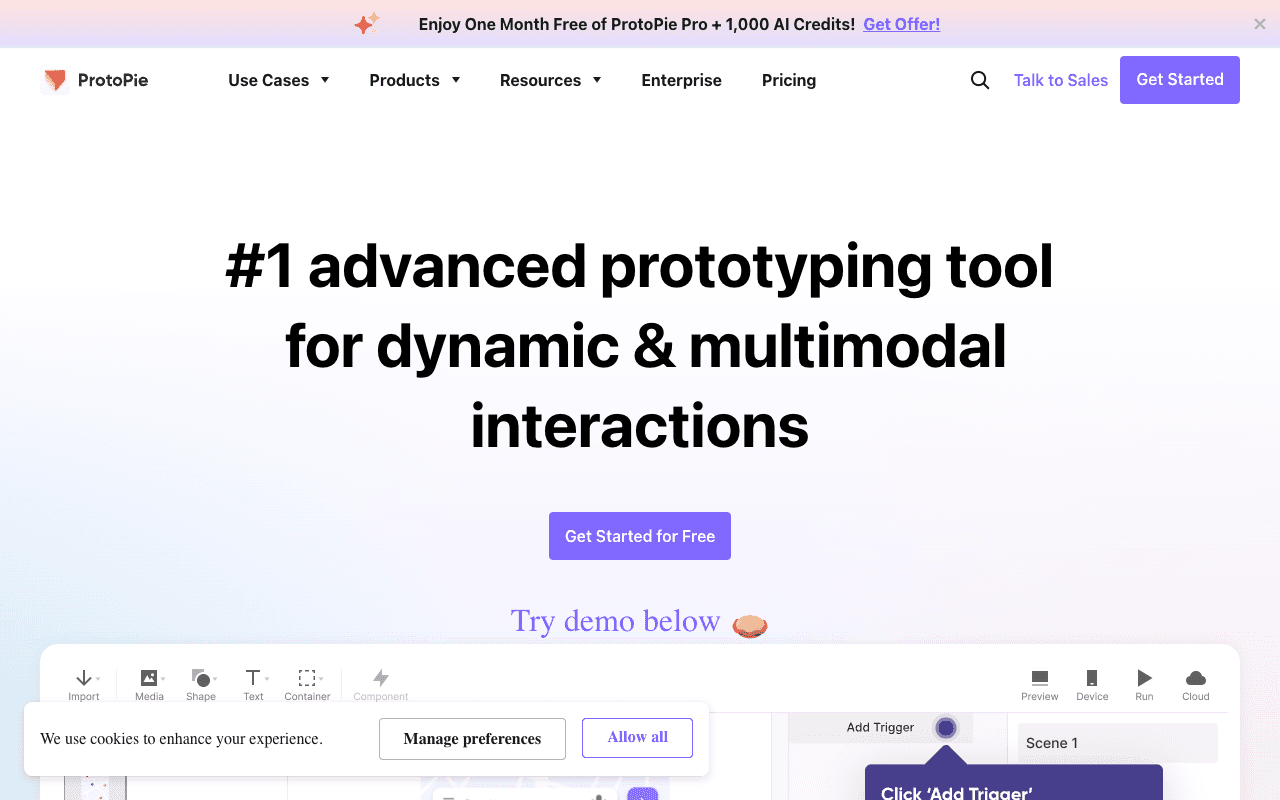The image size is (1280, 800).
Task: Click the Run play icon
Action: [1145, 678]
